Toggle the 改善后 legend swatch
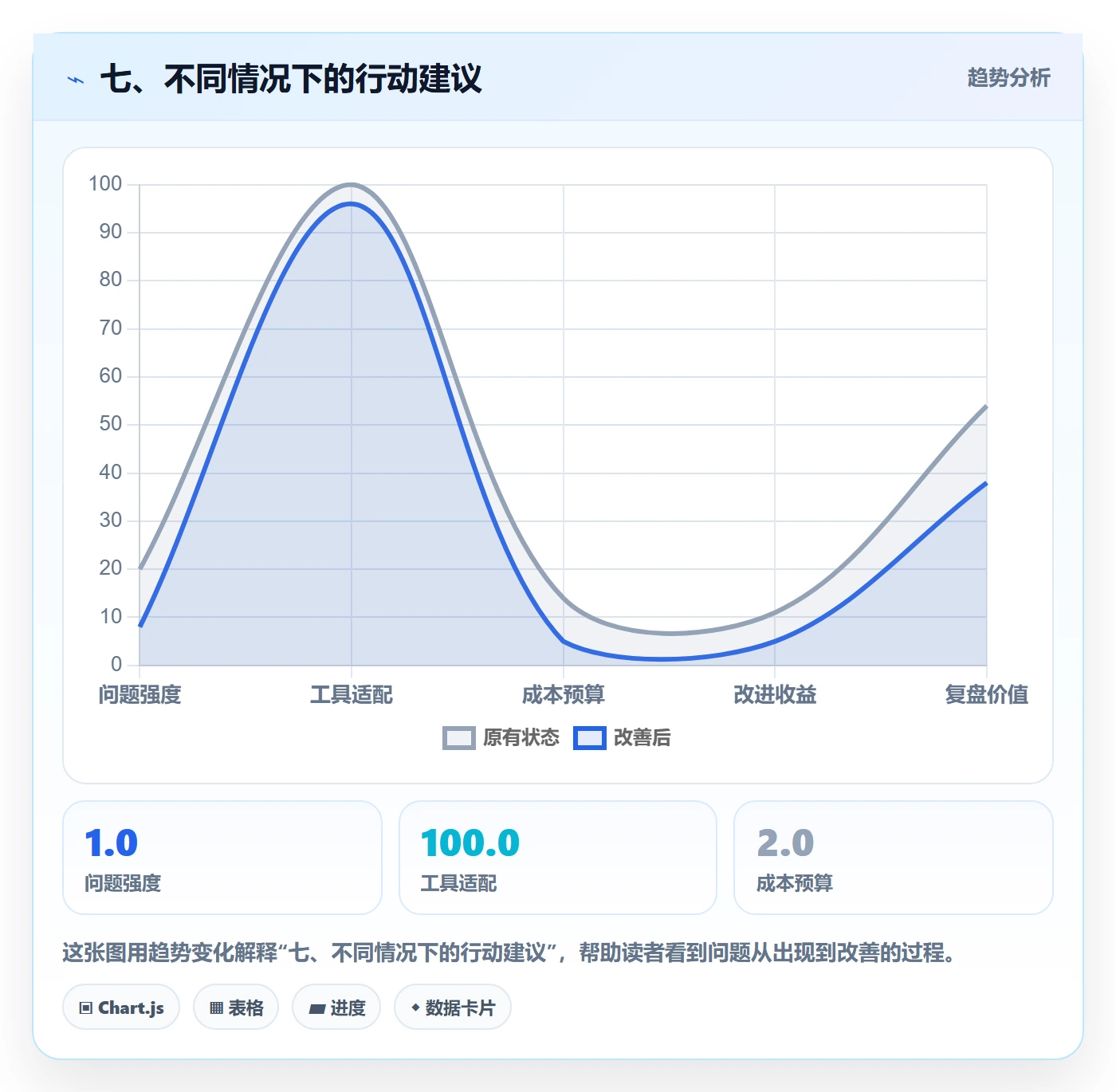 590,738
